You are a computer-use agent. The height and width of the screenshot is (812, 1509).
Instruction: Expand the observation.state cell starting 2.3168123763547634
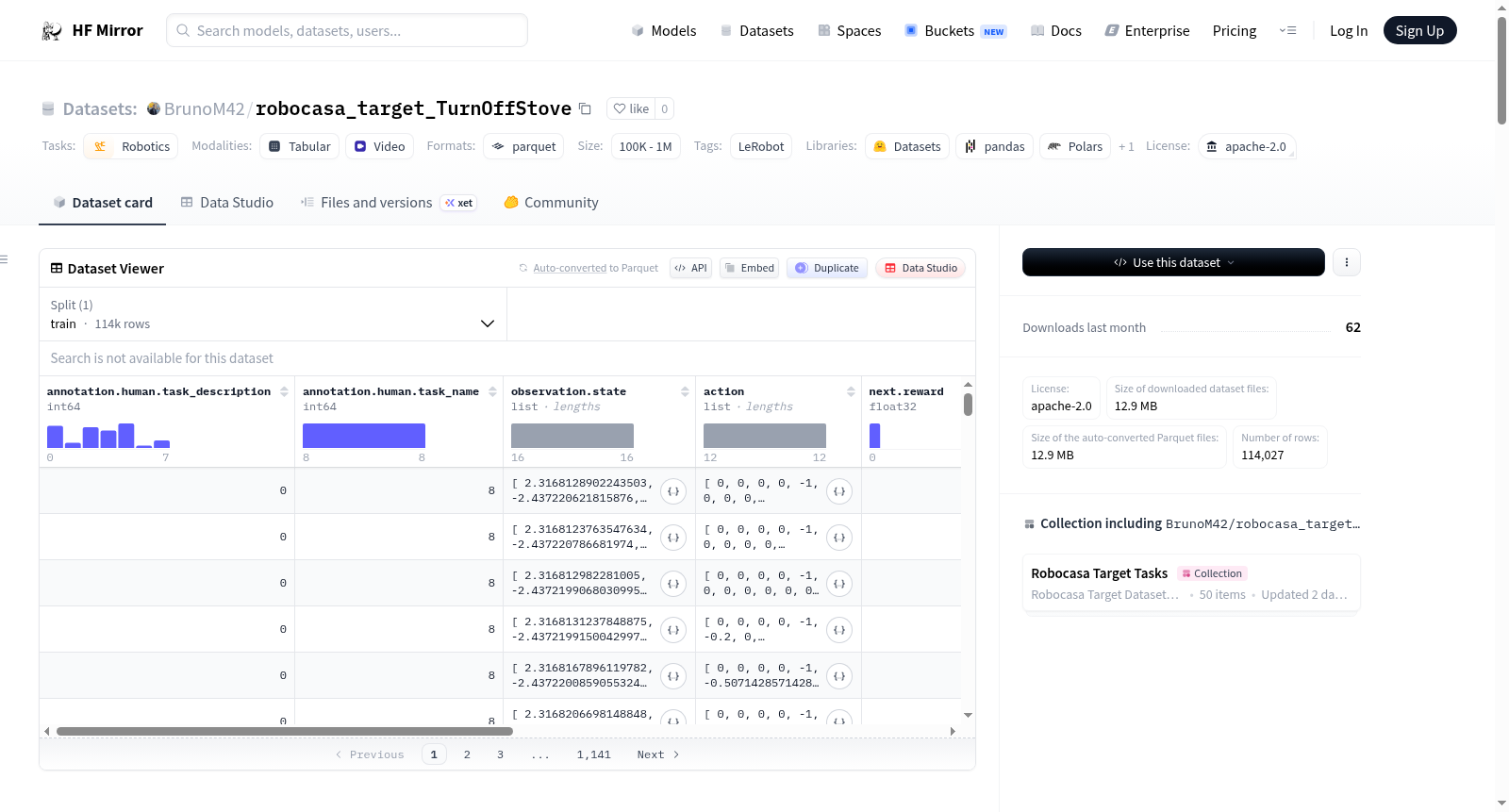[673, 538]
